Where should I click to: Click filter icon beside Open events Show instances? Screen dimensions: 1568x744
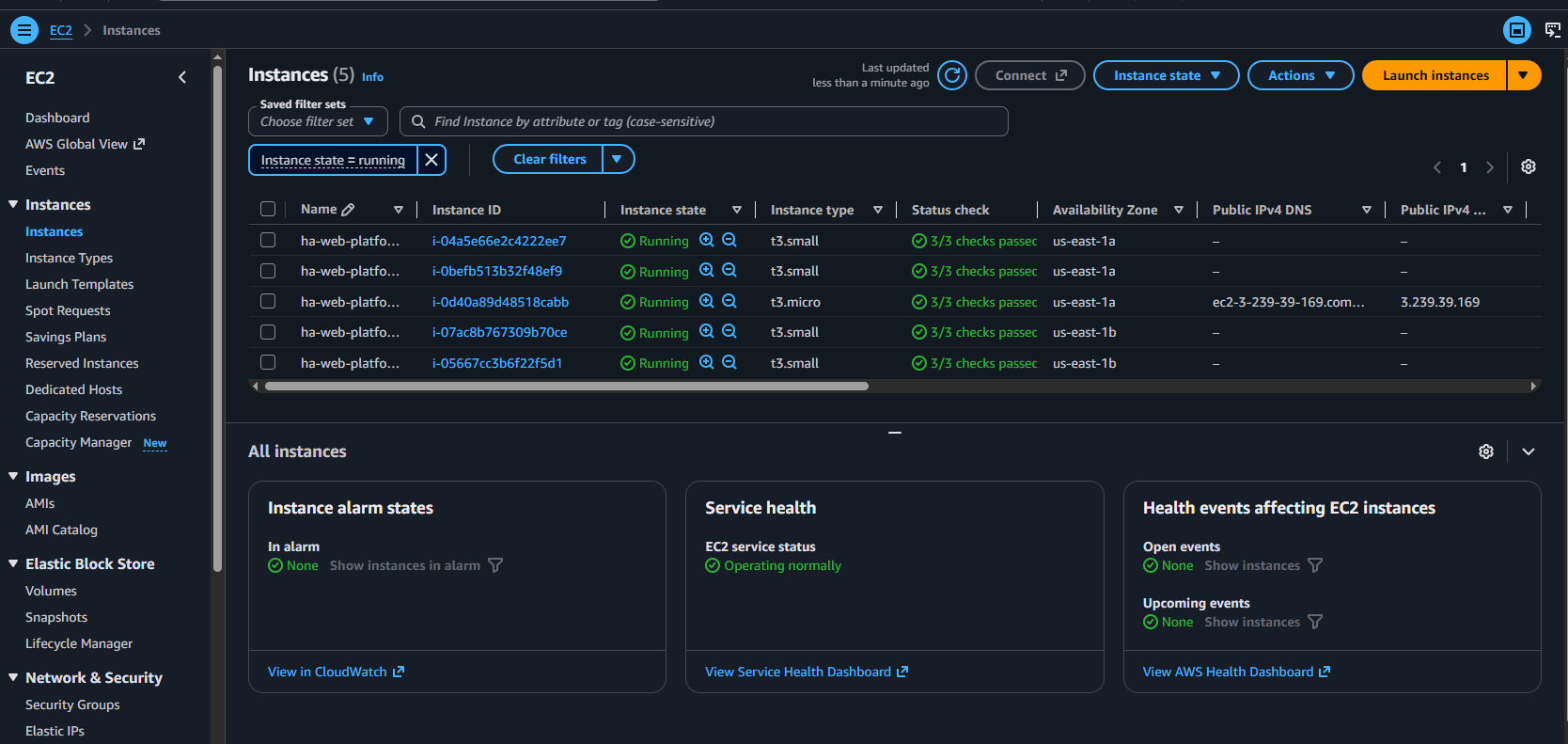point(1315,565)
